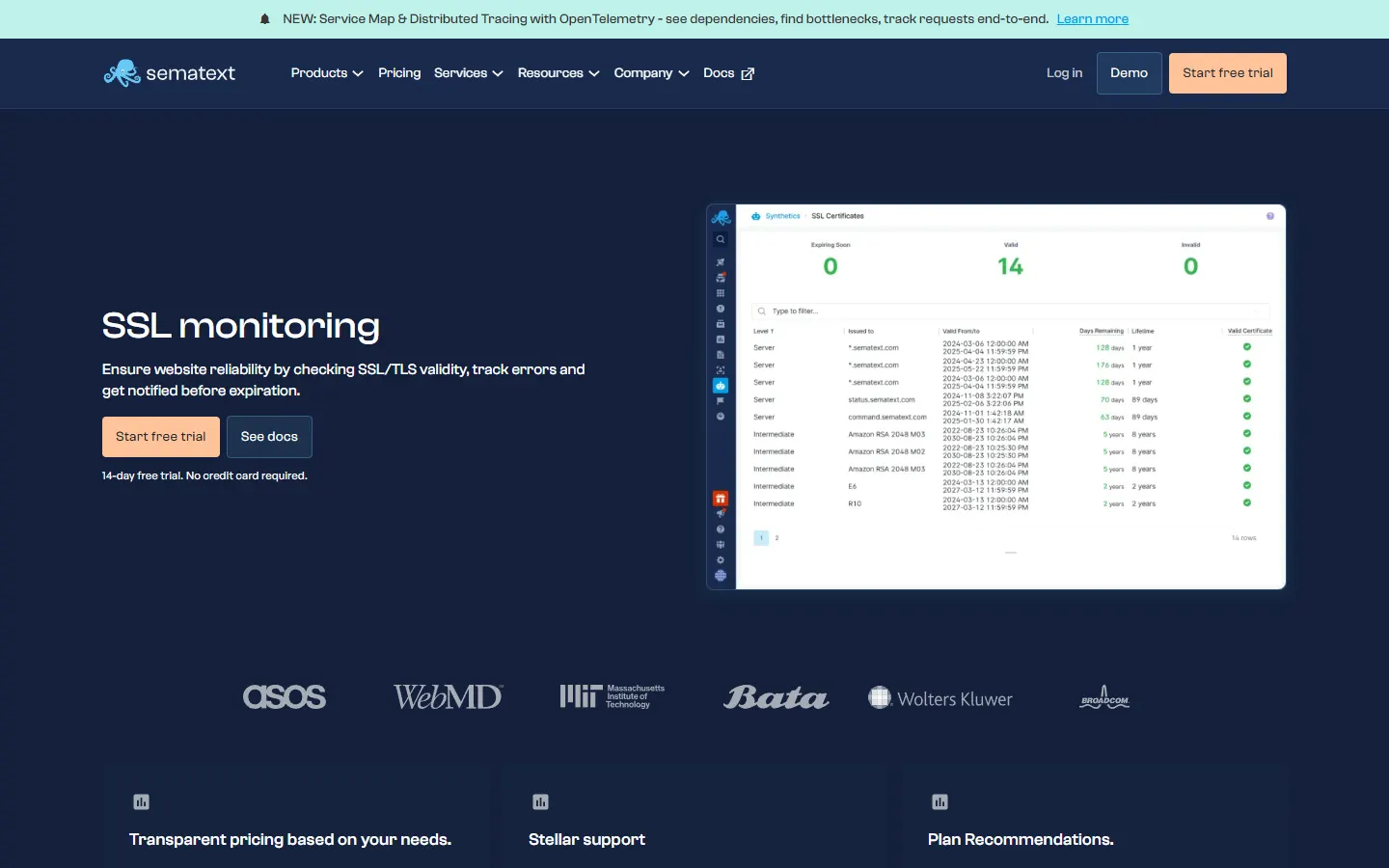The image size is (1389, 868).
Task: Click the 'E6' intermediate certificate entry
Action: pos(853,486)
